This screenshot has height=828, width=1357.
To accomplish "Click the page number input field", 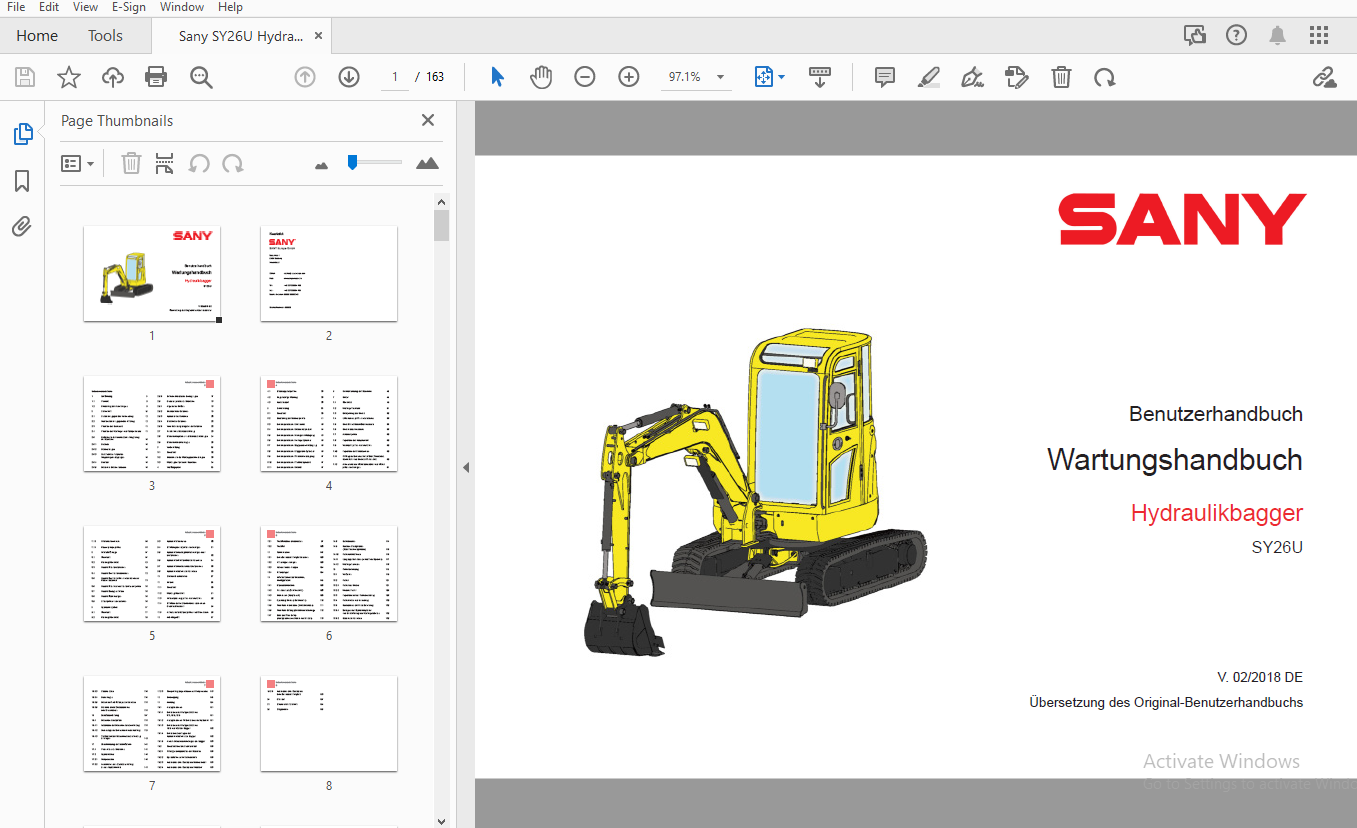I will (x=395, y=77).
